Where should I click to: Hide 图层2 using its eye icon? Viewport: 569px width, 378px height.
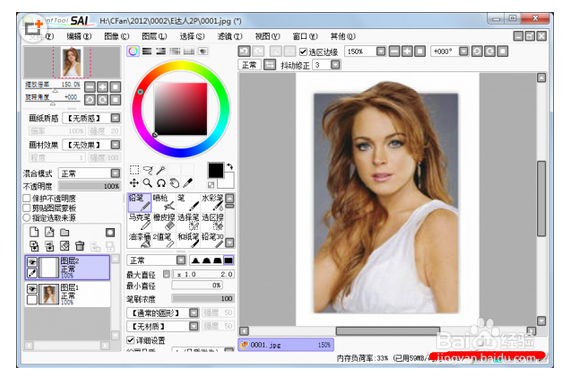(x=32, y=262)
